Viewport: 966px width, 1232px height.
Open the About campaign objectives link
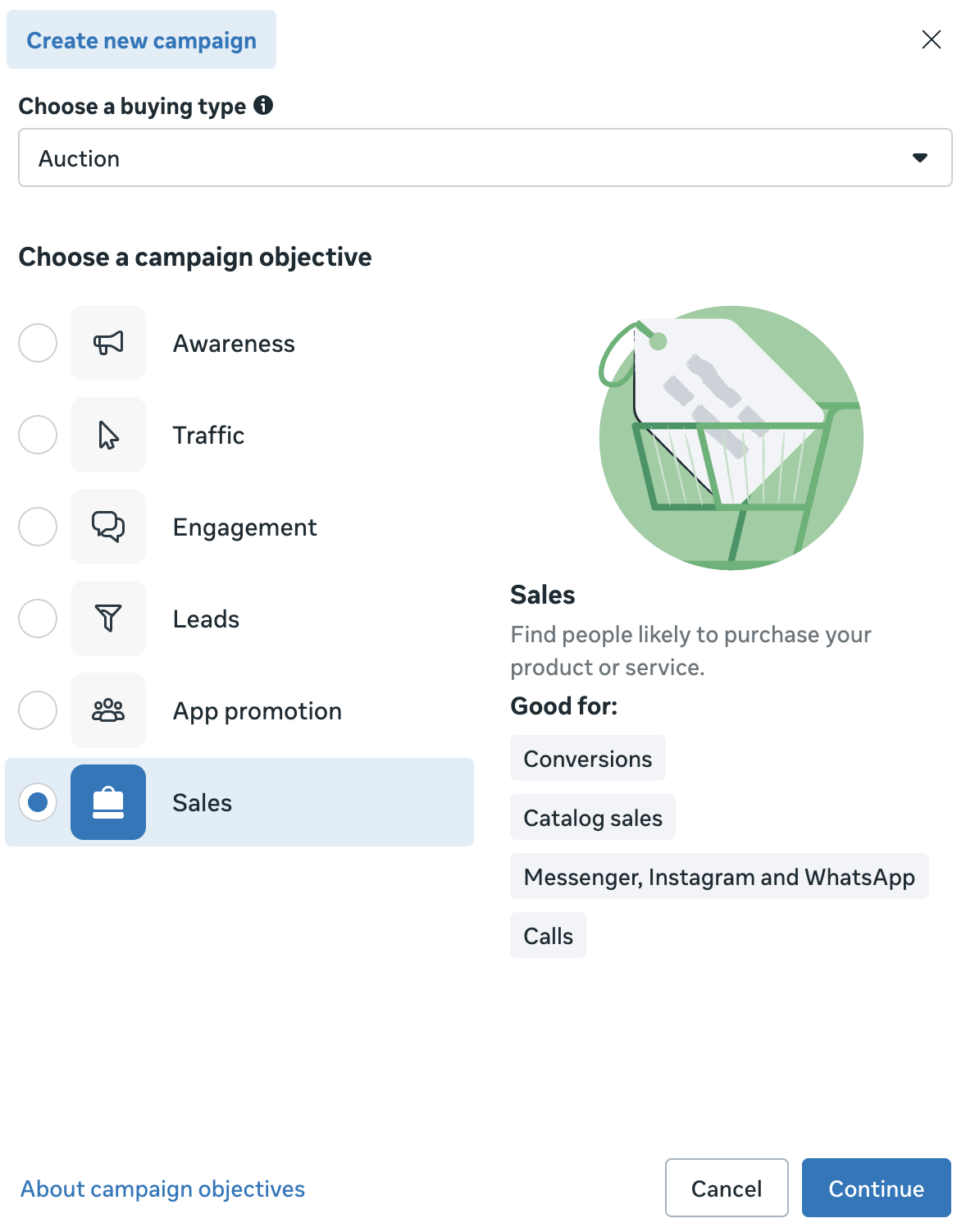[162, 1189]
